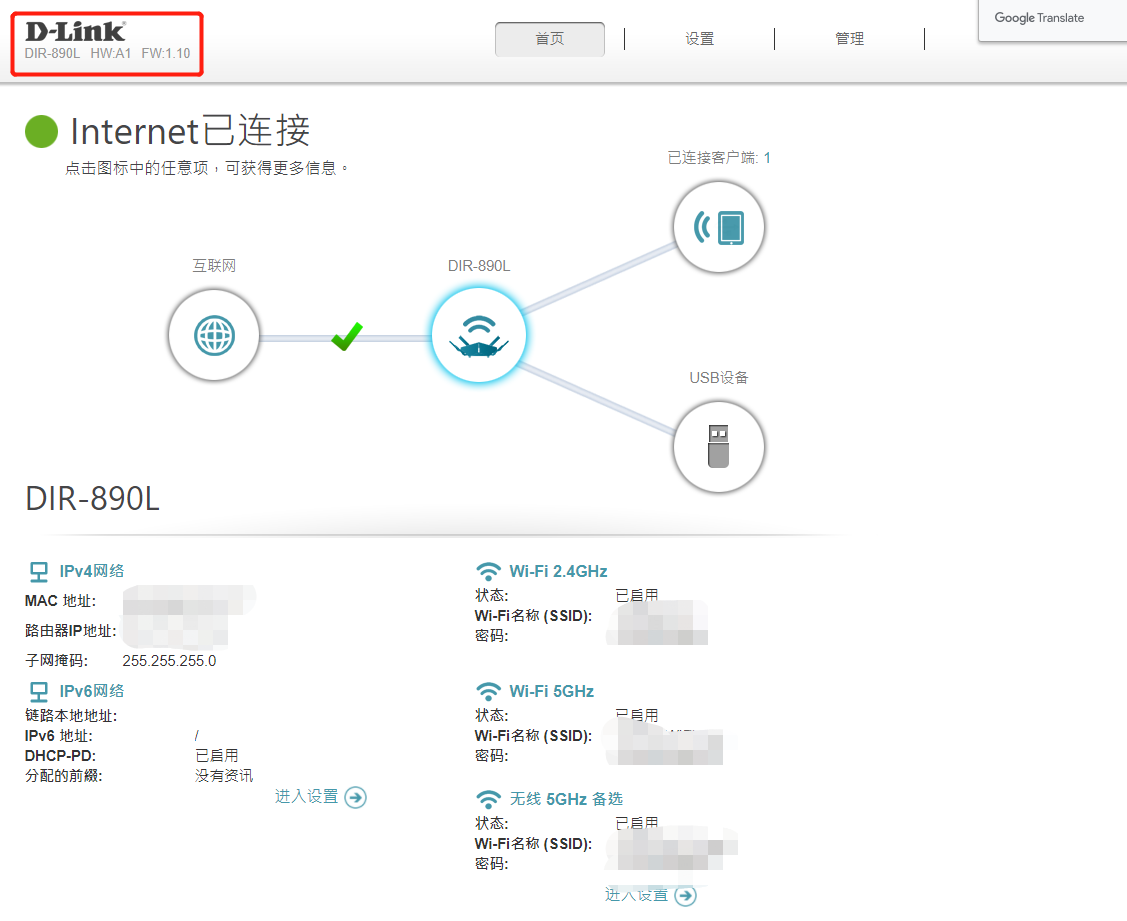Click the Wi-Fi 2.4GHz heading

pyautogui.click(x=558, y=571)
